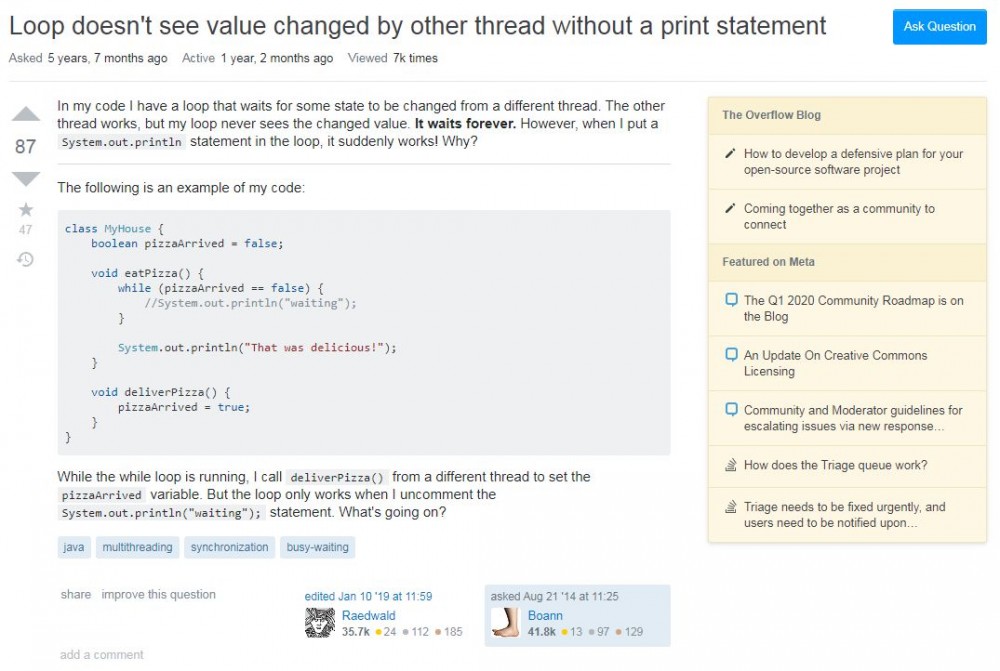This screenshot has width=1000, height=671.
Task: Open Raedwald's user profile link
Action: tap(369, 615)
